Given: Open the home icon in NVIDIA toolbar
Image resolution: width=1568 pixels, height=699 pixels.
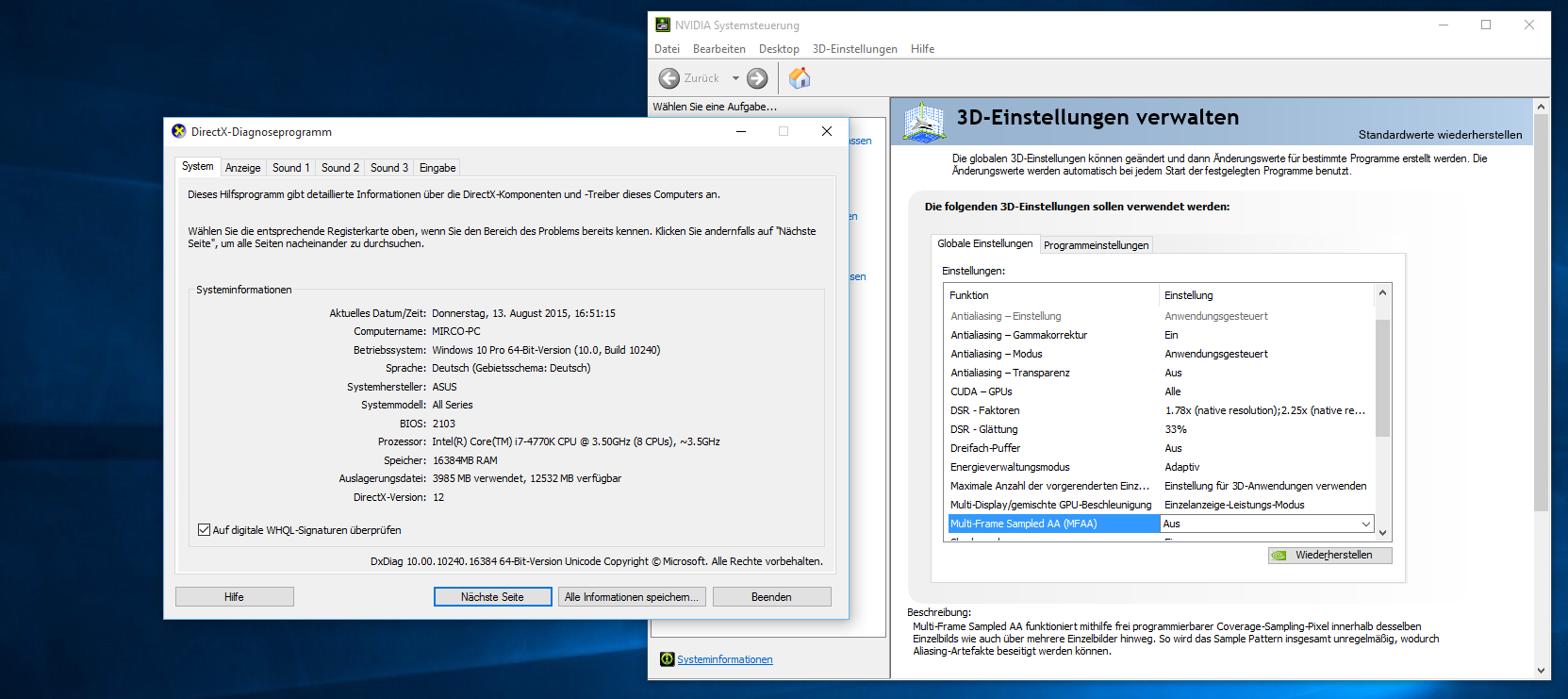Looking at the screenshot, I should tap(800, 77).
